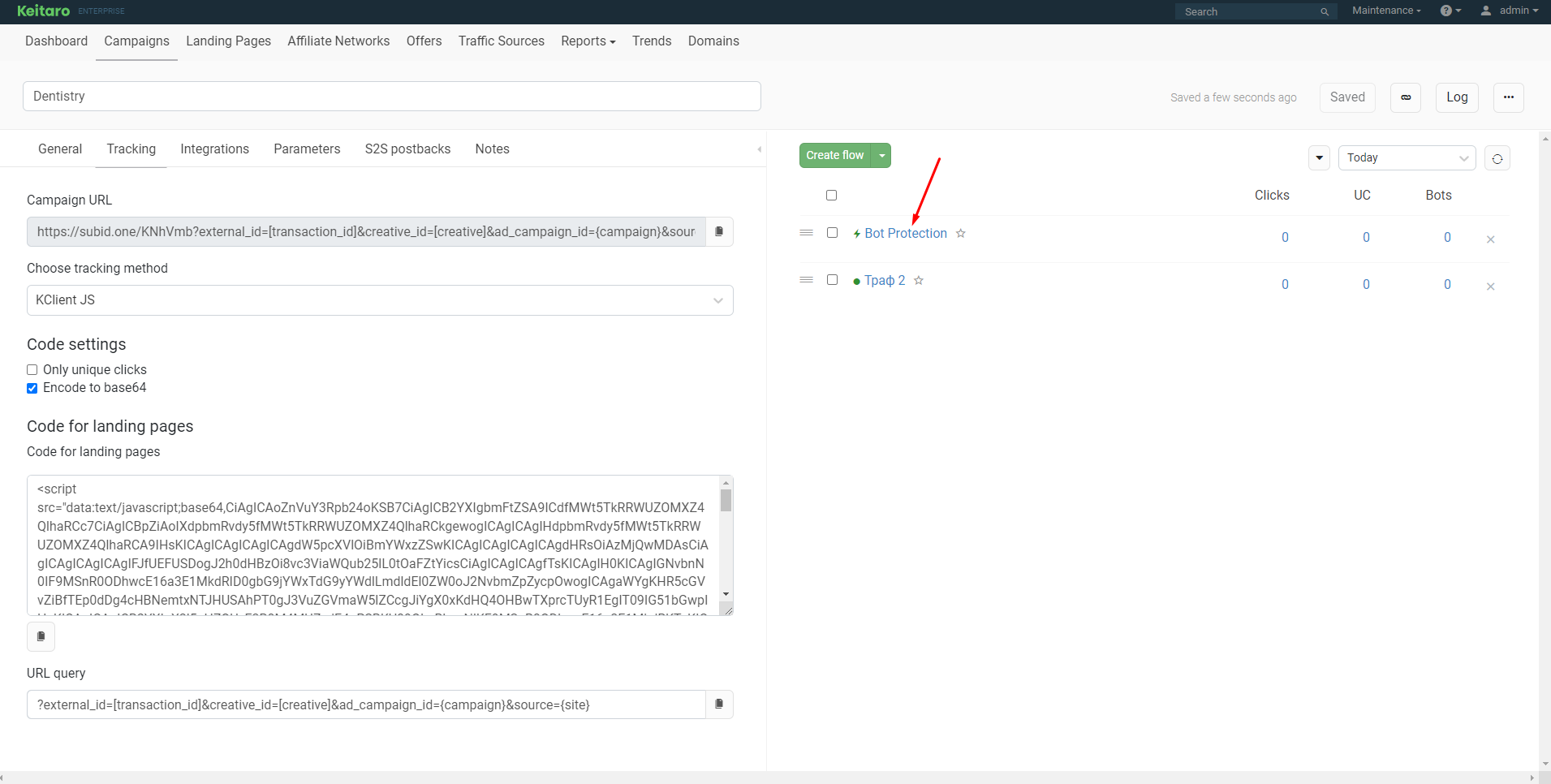1551x784 pixels.
Task: Star the Bot Protection flow
Action: [961, 234]
